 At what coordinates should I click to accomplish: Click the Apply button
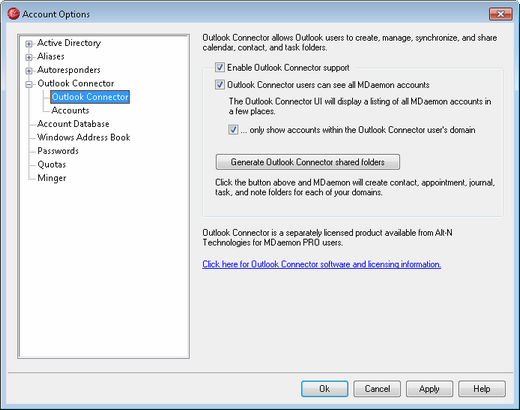[x=429, y=389]
